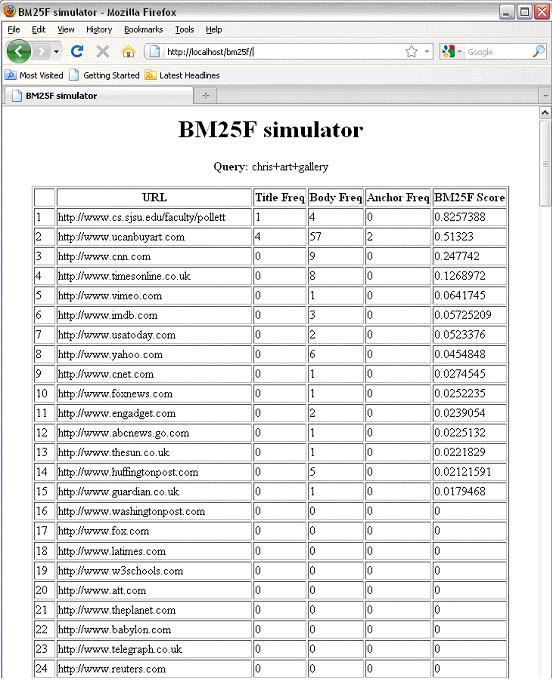This screenshot has height=681, width=552.
Task: Click the www.yahoo.com URL cell
Action: coord(154,354)
